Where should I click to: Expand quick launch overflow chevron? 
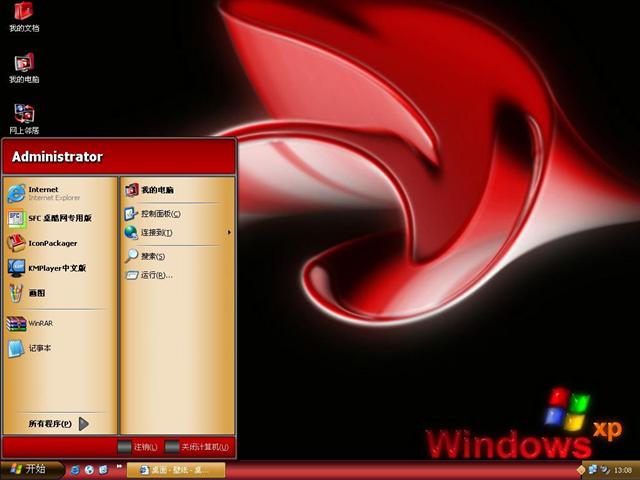[119, 466]
